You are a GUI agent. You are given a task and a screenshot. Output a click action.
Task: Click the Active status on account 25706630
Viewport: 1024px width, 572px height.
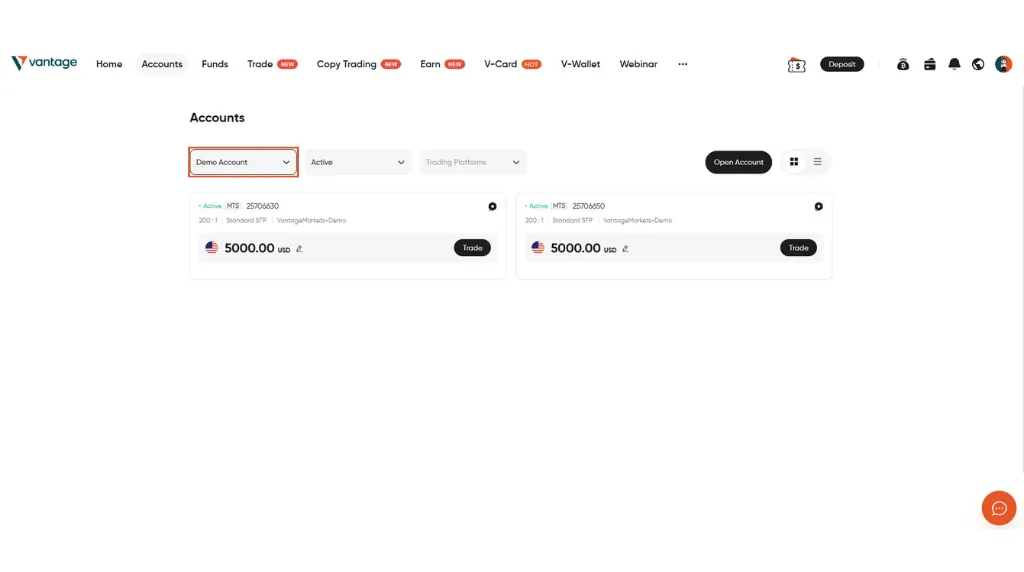210,206
